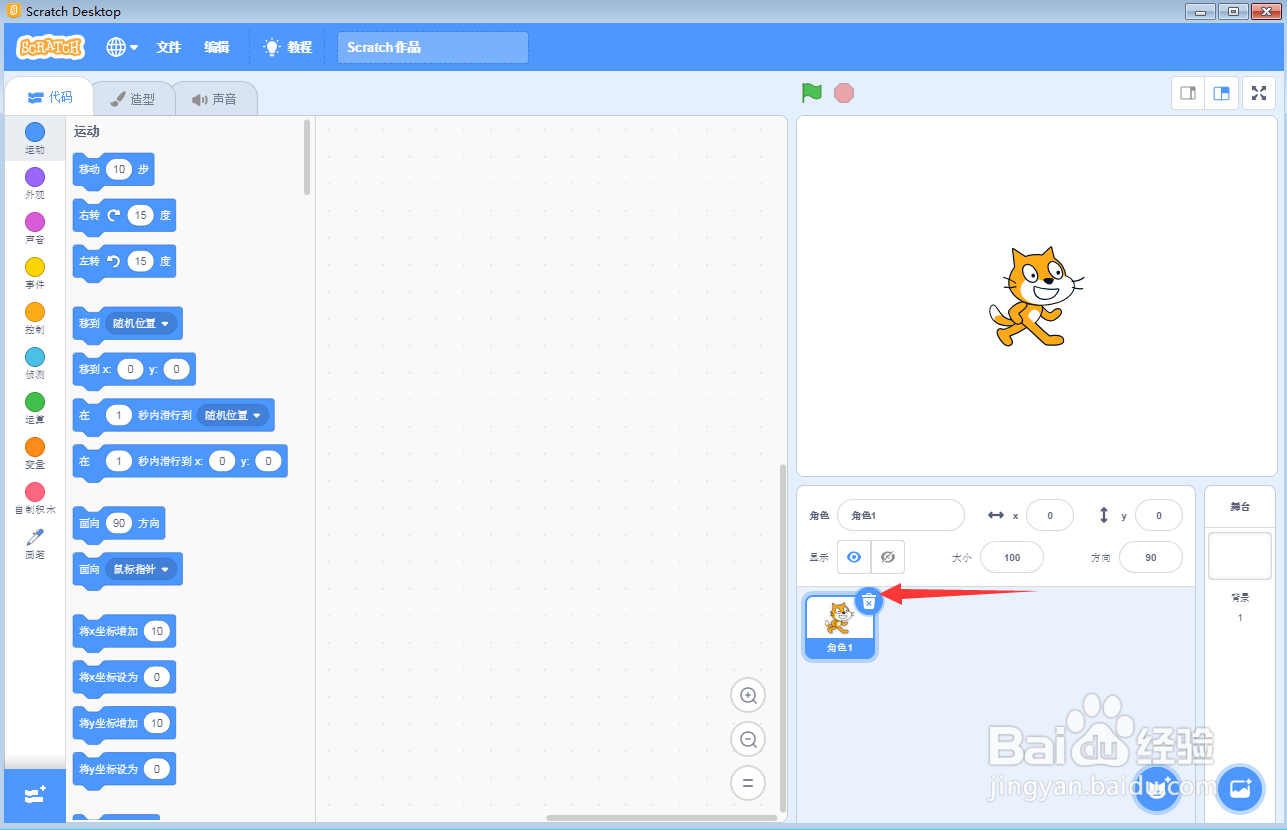Viewport: 1287px width, 830px height.
Task: Select the 画笔 pen extension category
Action: pos(35,543)
